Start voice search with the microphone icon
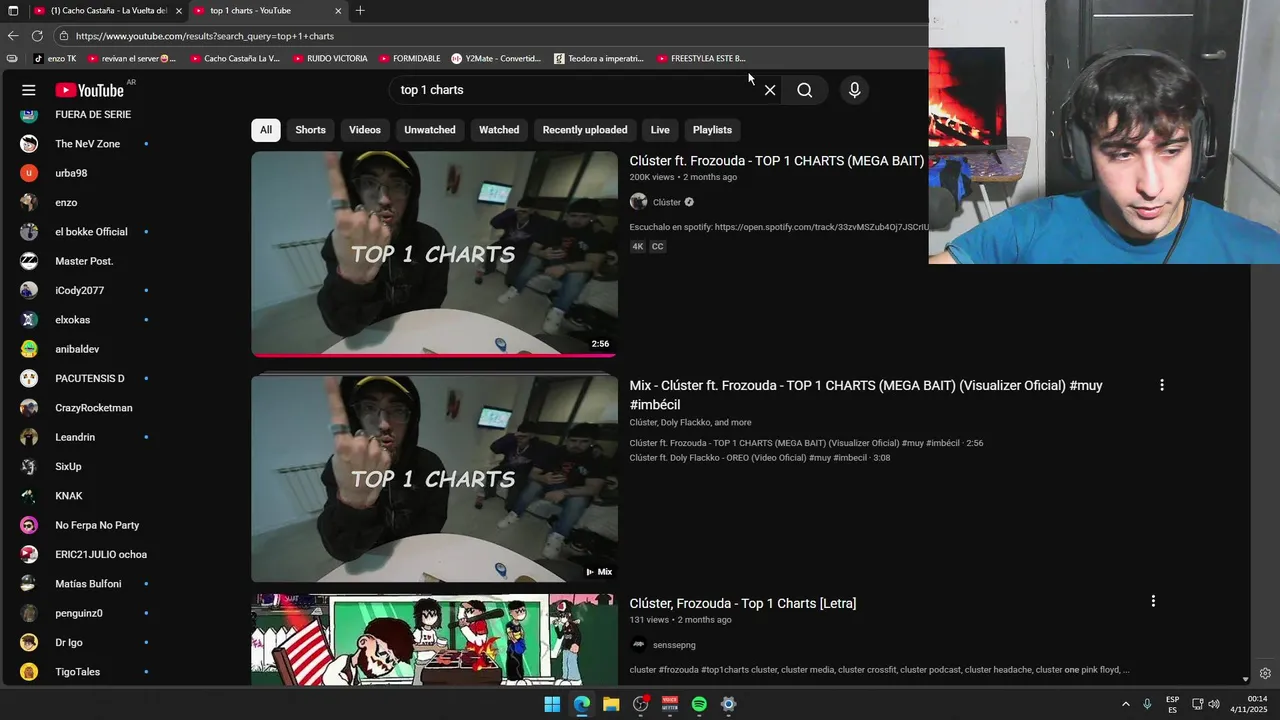This screenshot has height=720, width=1280. click(854, 90)
